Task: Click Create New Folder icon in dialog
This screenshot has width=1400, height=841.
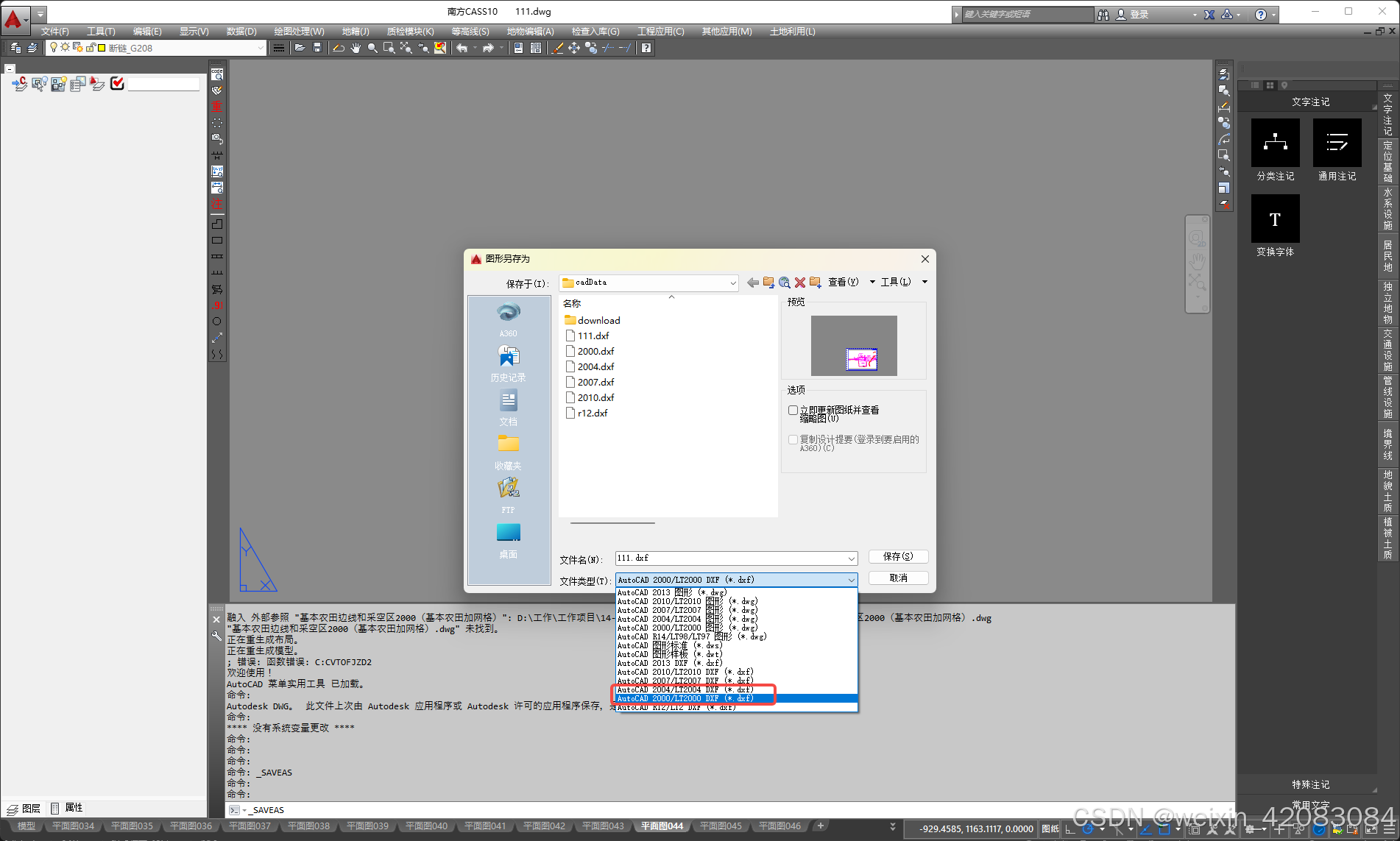Action: (x=816, y=283)
